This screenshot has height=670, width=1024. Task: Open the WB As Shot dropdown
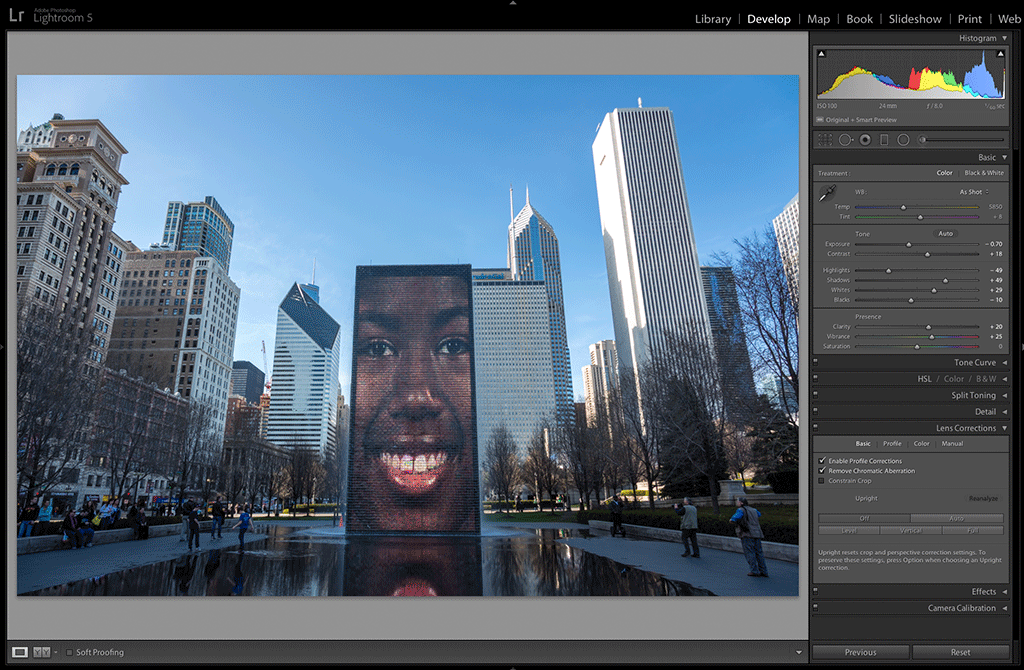pos(974,192)
